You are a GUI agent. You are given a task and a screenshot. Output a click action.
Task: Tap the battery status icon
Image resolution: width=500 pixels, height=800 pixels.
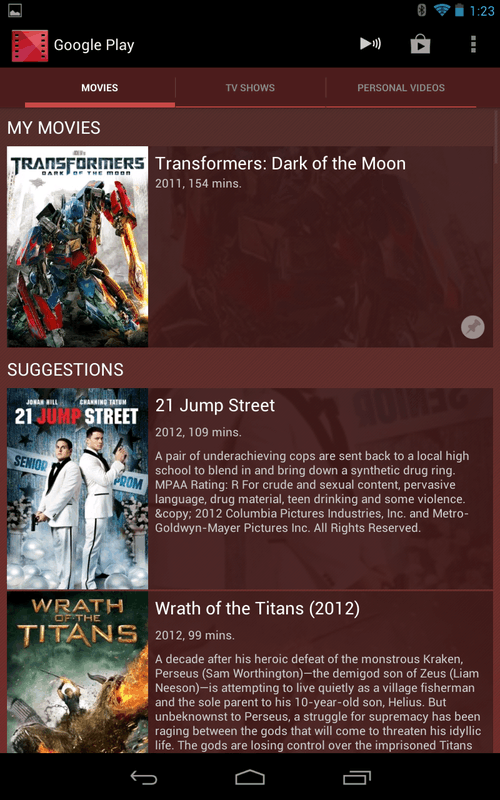pyautogui.click(x=459, y=10)
